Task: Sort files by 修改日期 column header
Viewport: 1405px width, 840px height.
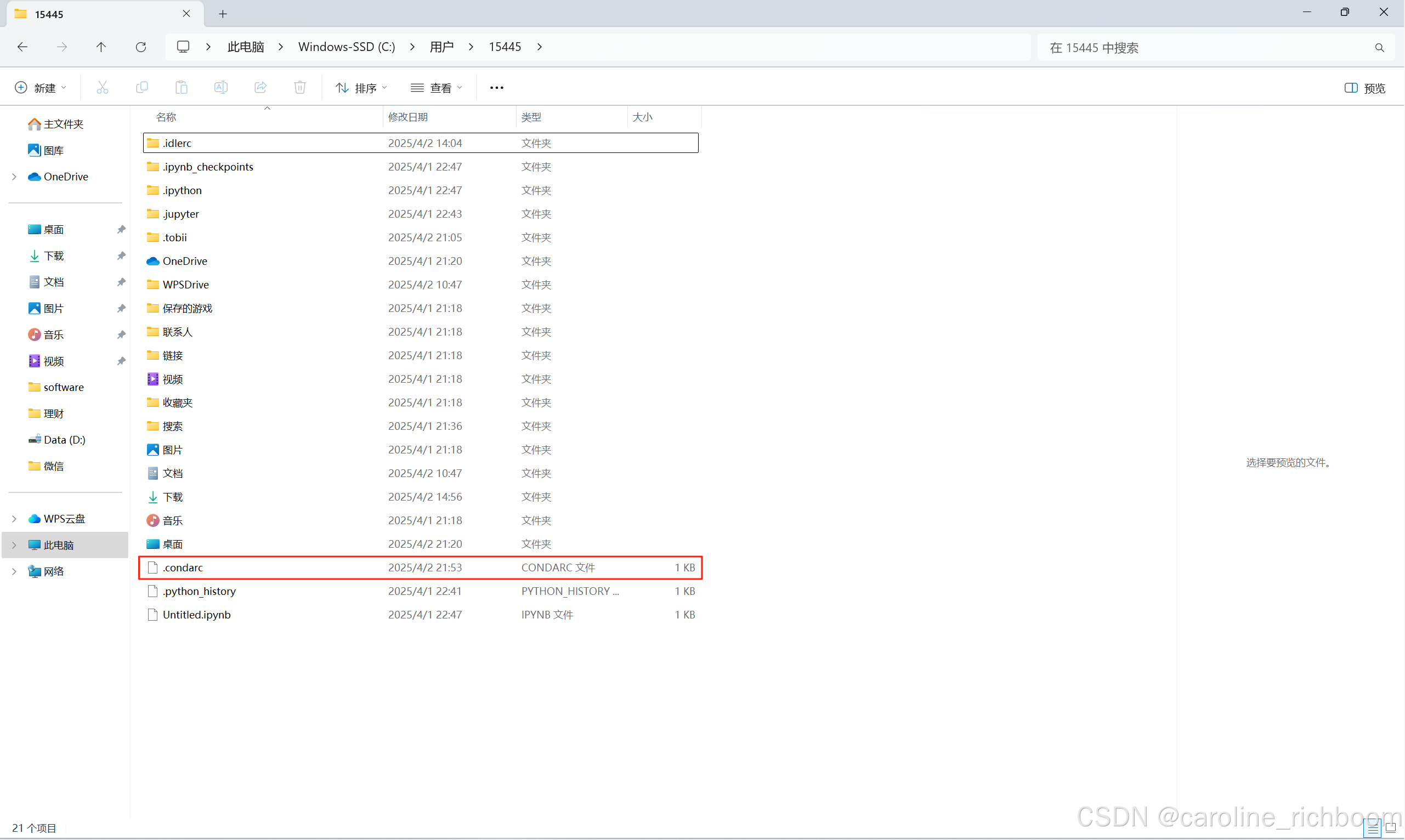Action: click(x=407, y=117)
